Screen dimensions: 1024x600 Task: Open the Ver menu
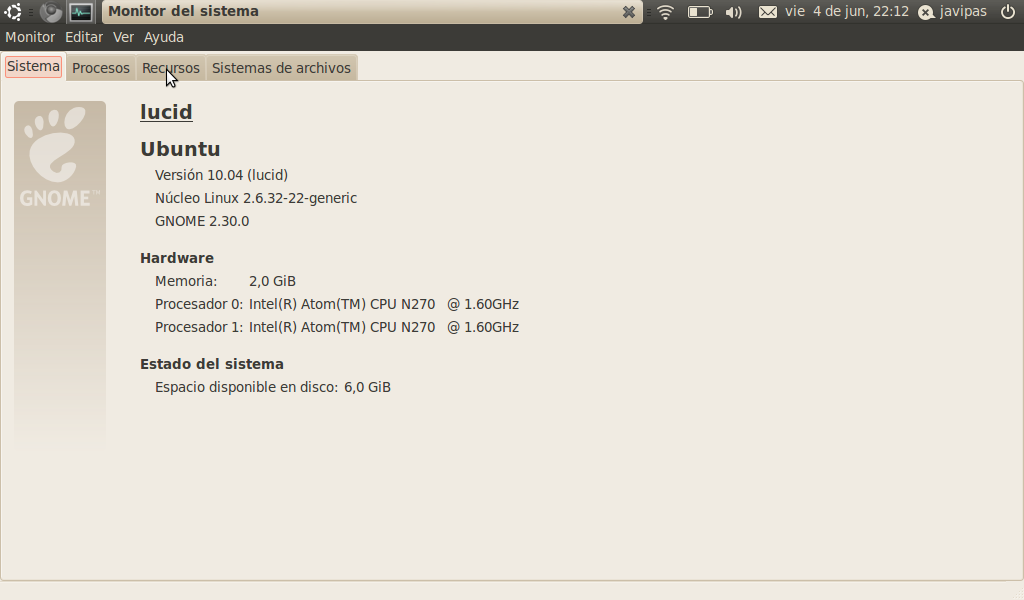(x=123, y=37)
